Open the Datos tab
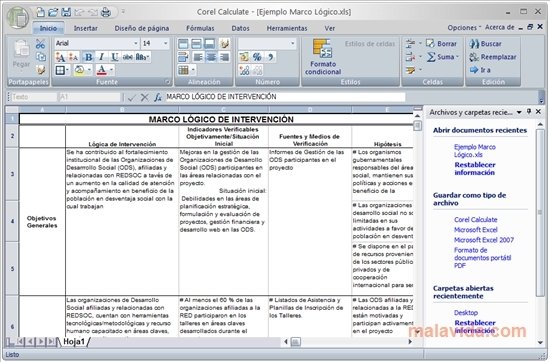Viewport: 550px width, 362px height. pyautogui.click(x=240, y=28)
